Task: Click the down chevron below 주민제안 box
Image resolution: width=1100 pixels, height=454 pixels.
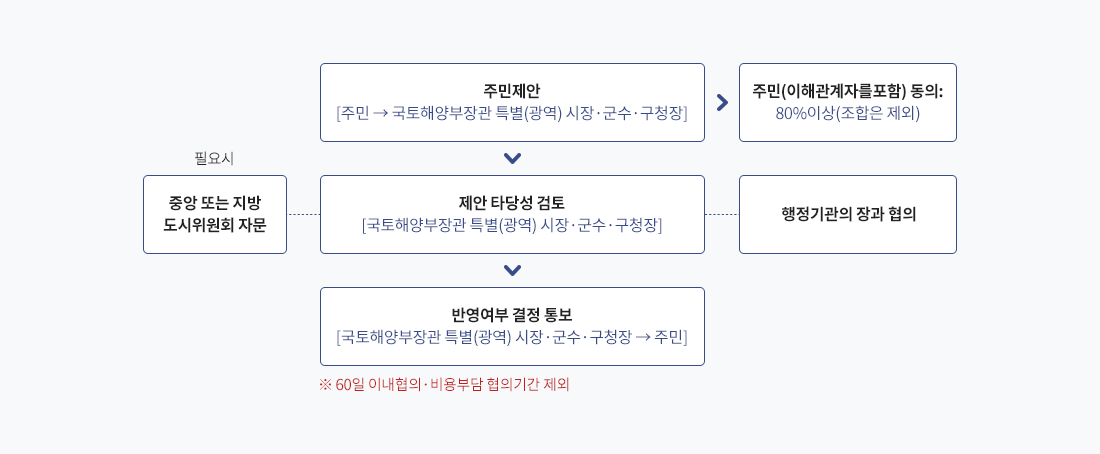Action: point(512,159)
